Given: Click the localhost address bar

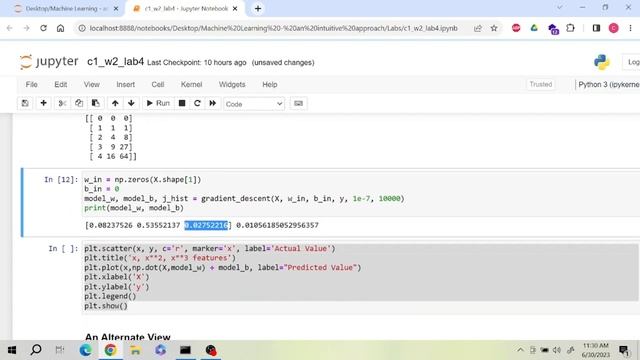Looking at the screenshot, I should tap(273, 28).
